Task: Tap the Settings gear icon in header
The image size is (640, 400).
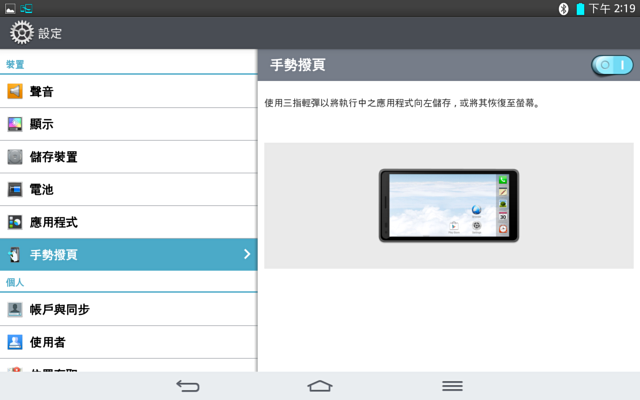Action: coord(22,33)
